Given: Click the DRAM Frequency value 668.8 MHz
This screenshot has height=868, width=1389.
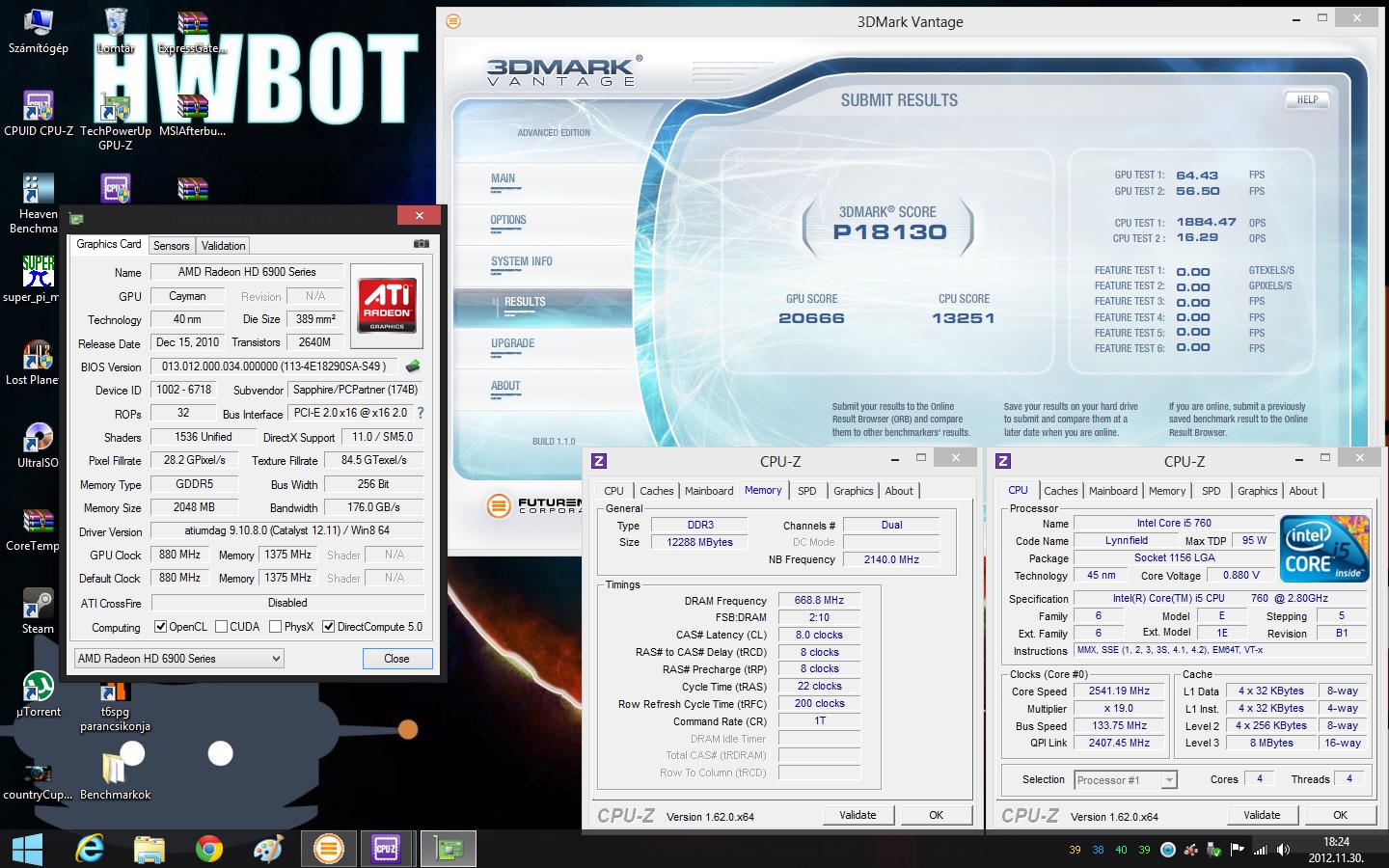Looking at the screenshot, I should (x=819, y=600).
